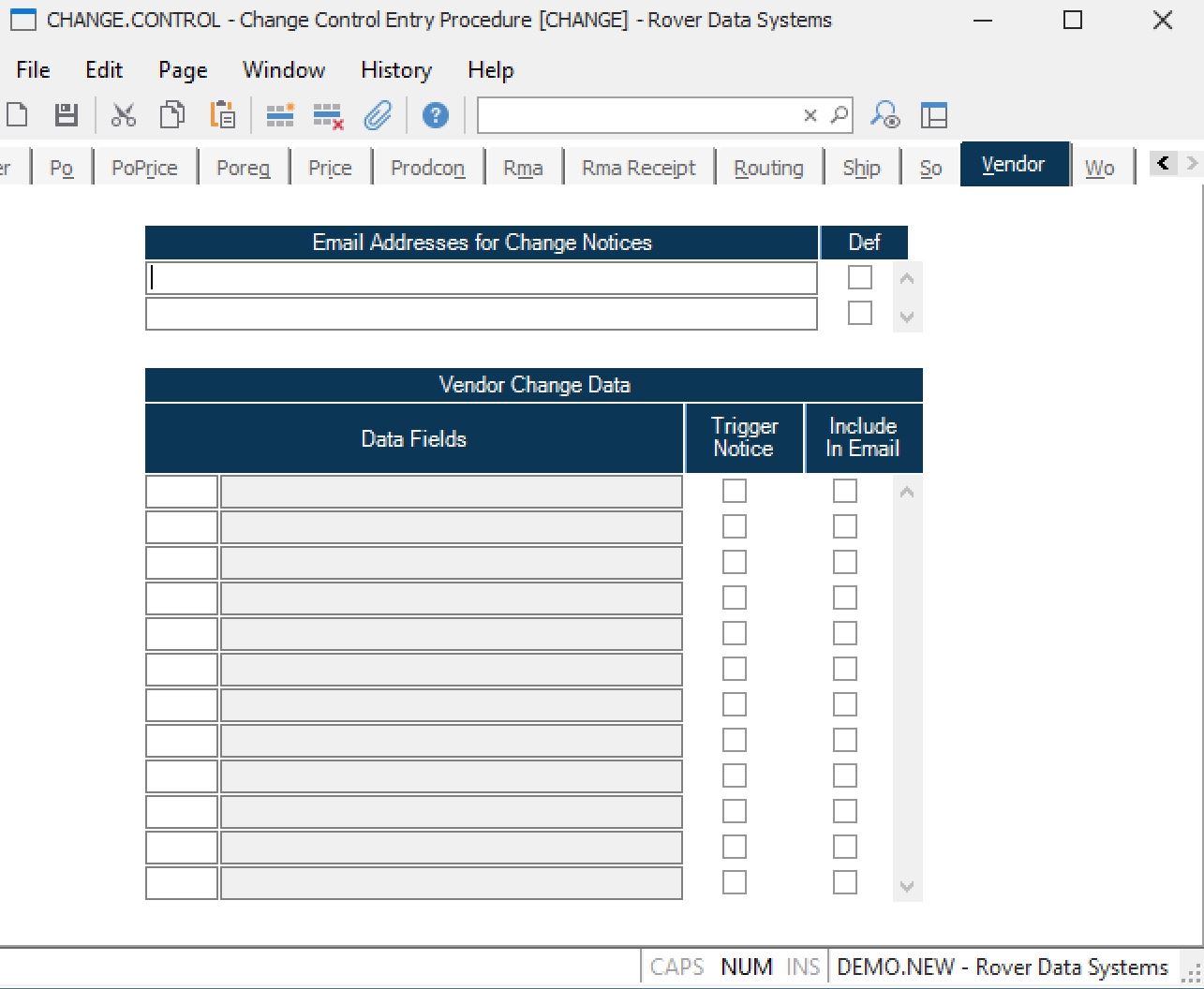
Task: Clear the toolbar search box with X
Action: point(810,115)
